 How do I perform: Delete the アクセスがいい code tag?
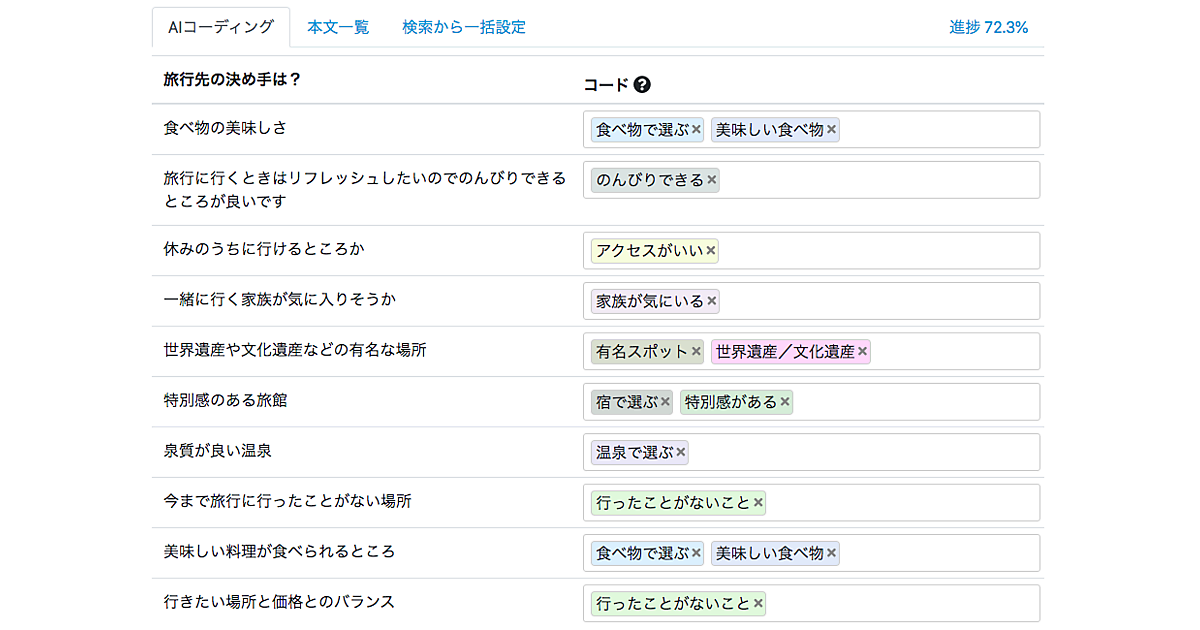711,251
